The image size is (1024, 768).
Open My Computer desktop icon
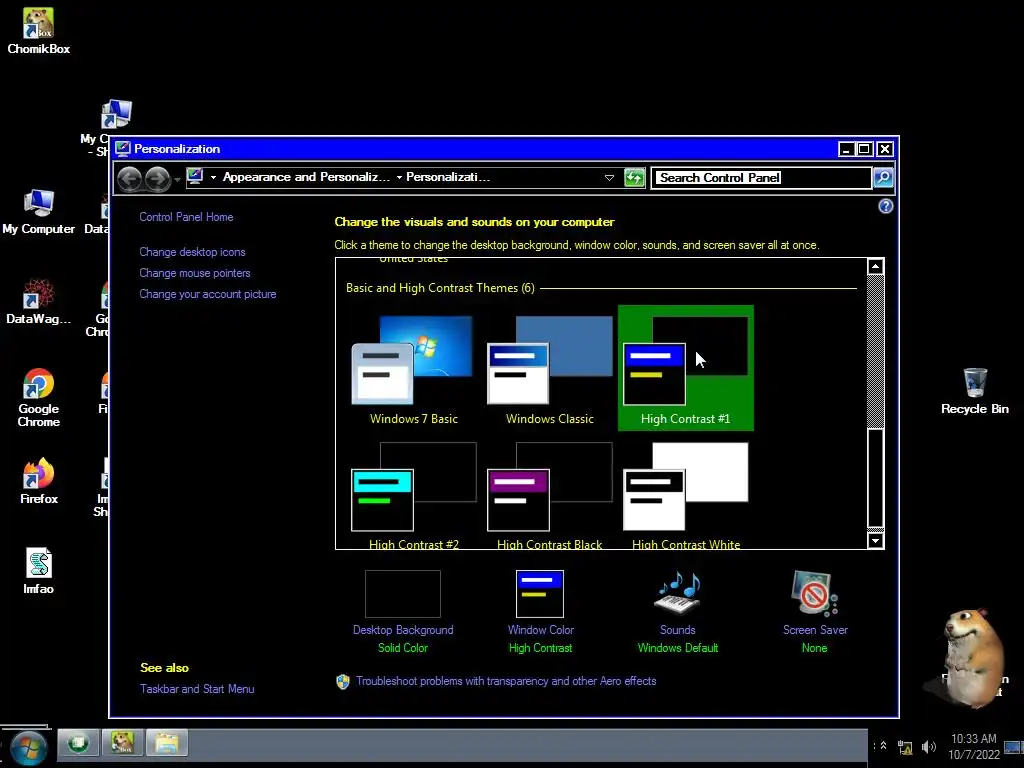[x=38, y=212]
